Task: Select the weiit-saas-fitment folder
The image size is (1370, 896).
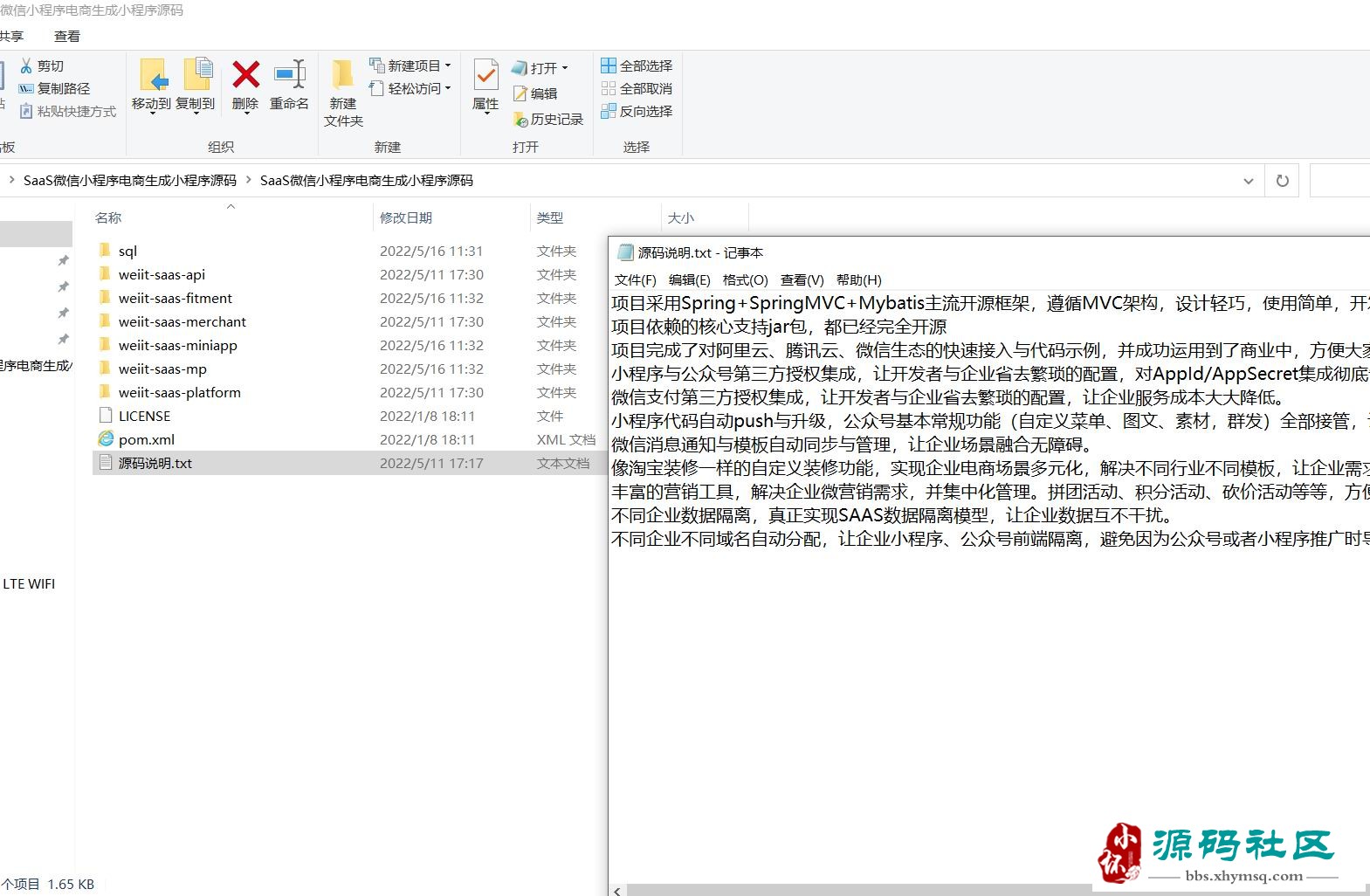Action: (x=176, y=298)
